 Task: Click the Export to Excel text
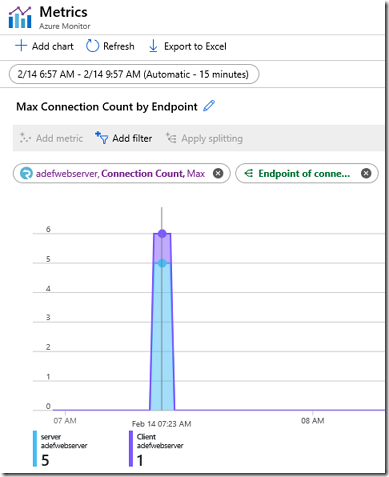(195, 46)
